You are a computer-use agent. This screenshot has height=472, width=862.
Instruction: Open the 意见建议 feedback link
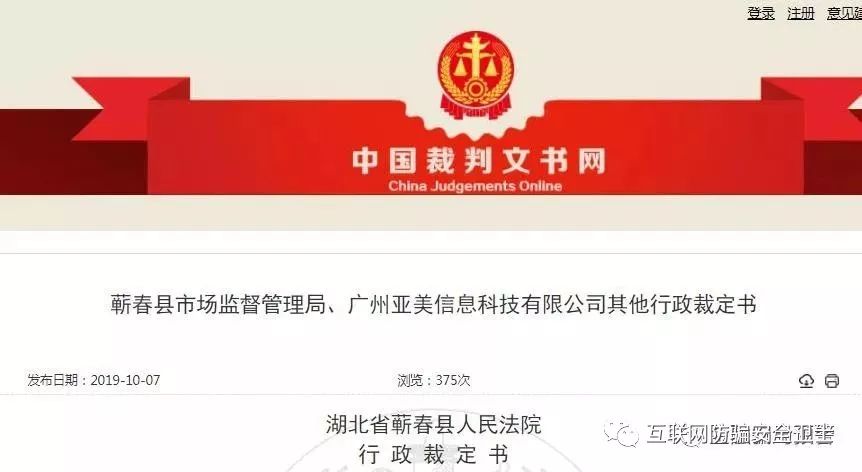pos(845,13)
